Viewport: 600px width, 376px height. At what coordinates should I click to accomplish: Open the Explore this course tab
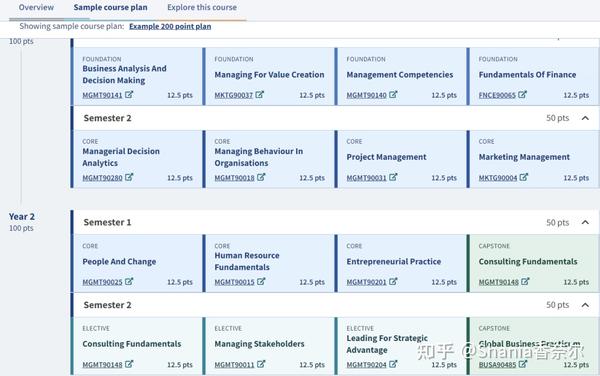coord(202,7)
